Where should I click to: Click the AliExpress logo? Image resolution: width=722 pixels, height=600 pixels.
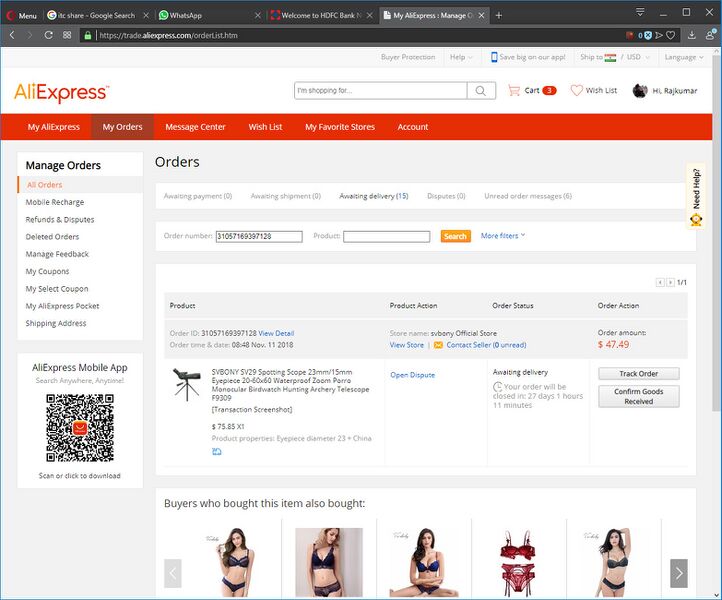(62, 92)
